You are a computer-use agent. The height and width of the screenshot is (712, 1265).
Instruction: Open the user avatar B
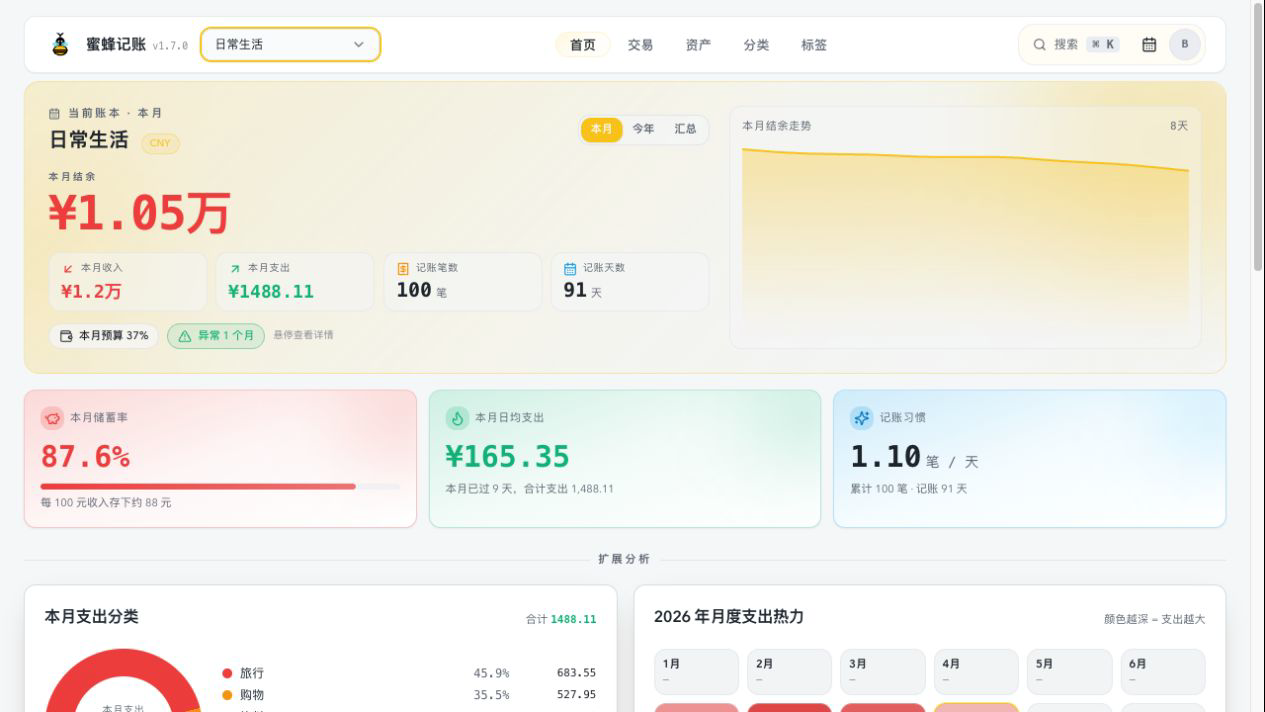click(1185, 44)
